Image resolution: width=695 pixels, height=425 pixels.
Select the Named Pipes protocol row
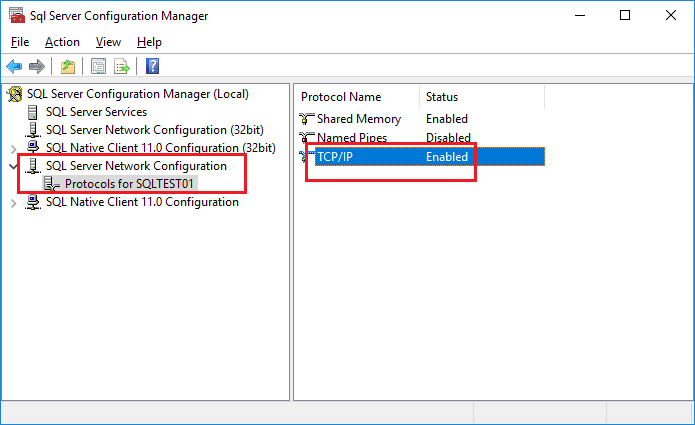coord(352,138)
